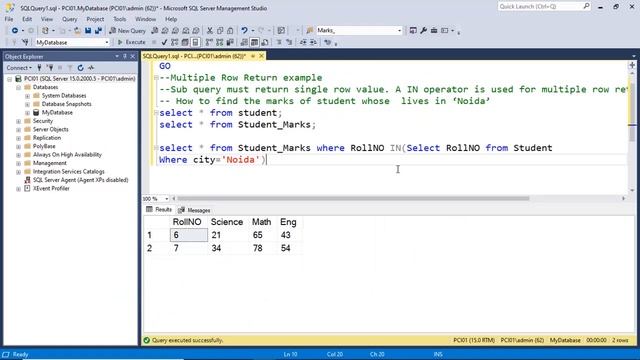Viewport: 640px width, 360px height.
Task: Open the Marks_ find combo box dropdown
Action: (x=399, y=31)
